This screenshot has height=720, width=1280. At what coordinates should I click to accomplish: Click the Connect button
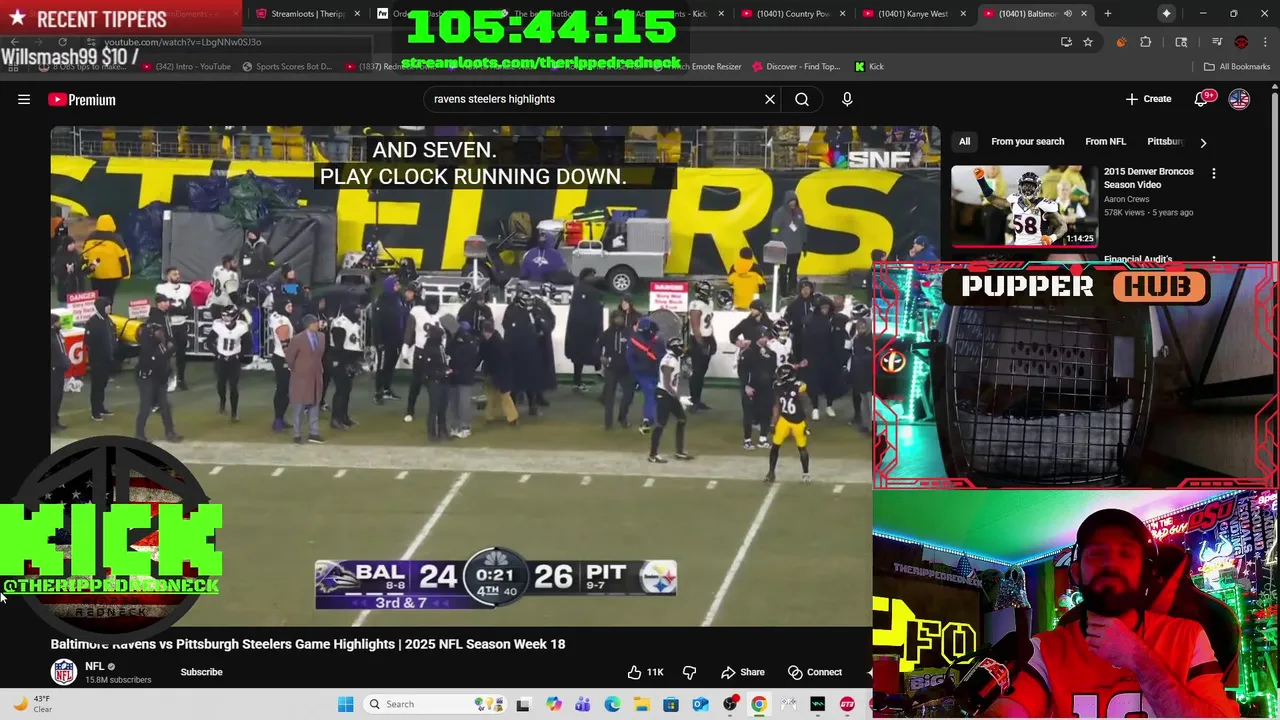click(815, 672)
